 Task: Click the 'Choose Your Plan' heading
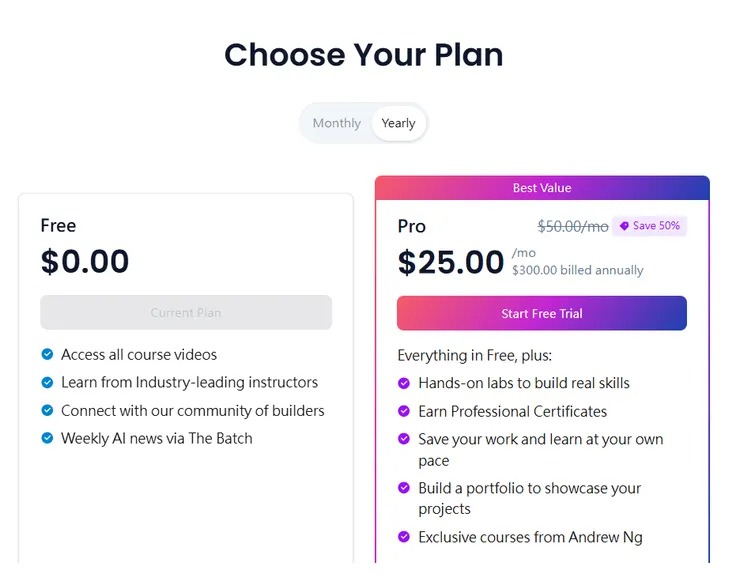363,54
